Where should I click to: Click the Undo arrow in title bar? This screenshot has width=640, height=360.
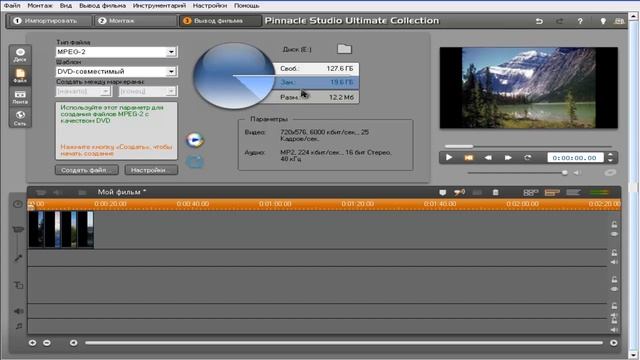(x=539, y=21)
